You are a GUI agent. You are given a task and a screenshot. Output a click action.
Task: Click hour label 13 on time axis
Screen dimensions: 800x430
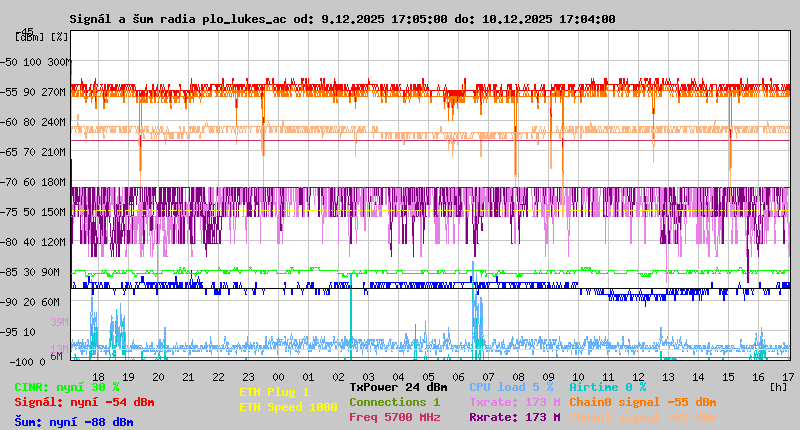click(x=668, y=377)
